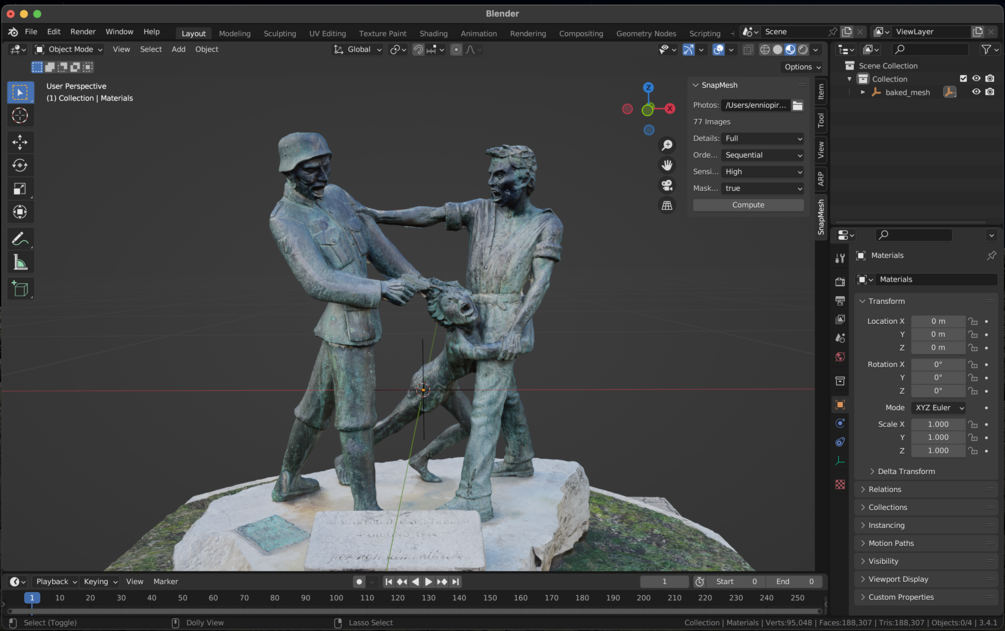Open the Object Mode dropdown

(x=69, y=49)
